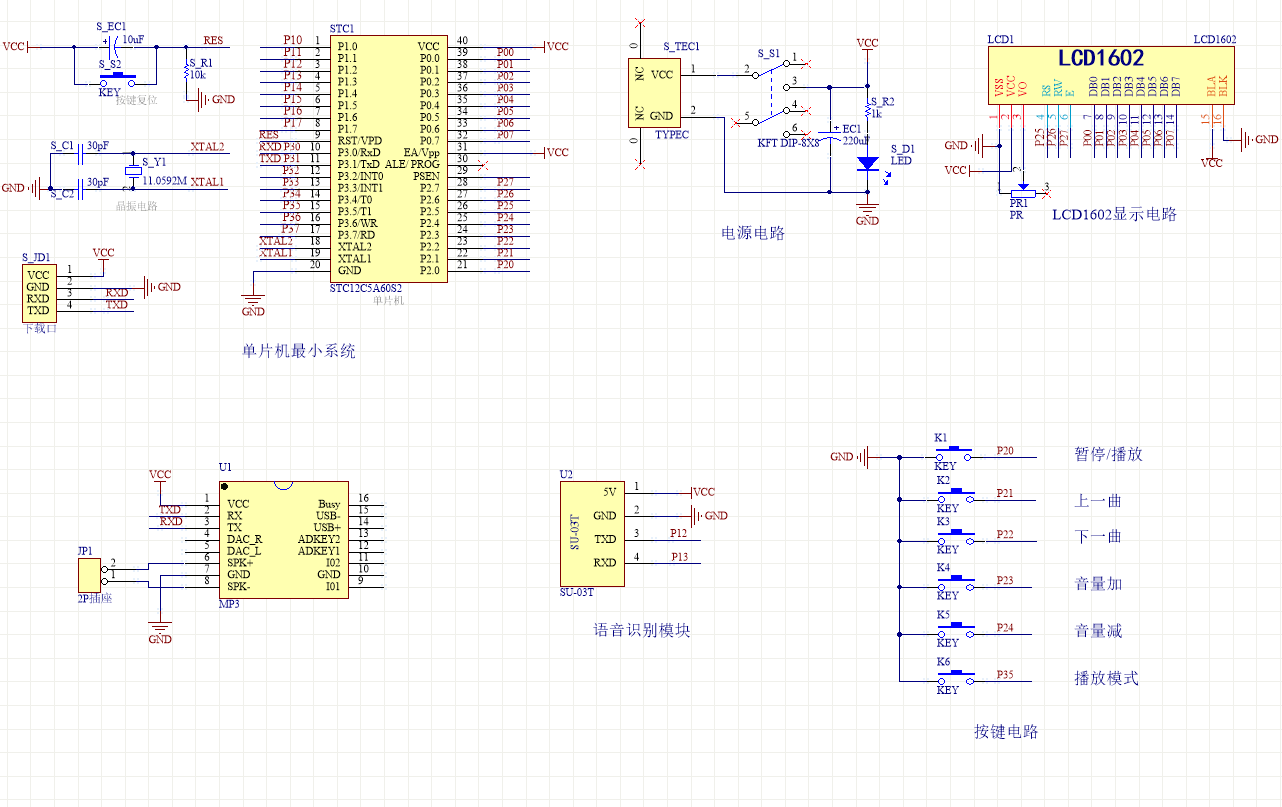
Task: Select the LCD1602 display component
Action: click(x=1111, y=74)
